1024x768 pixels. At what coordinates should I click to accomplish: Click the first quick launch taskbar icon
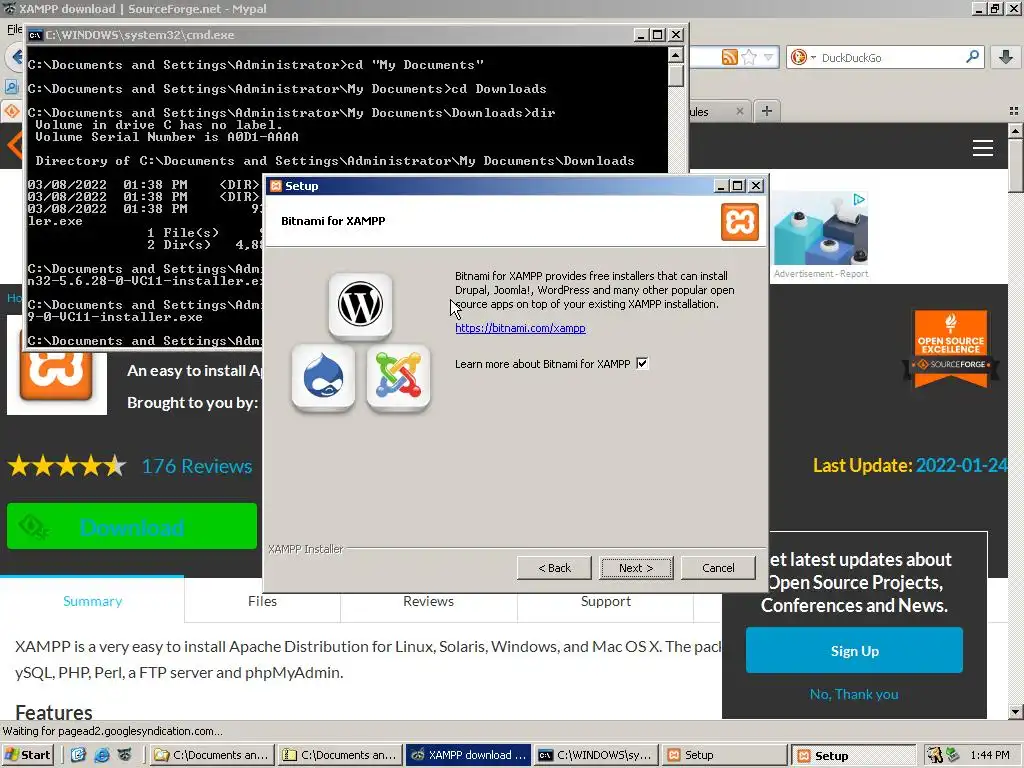tap(78, 755)
